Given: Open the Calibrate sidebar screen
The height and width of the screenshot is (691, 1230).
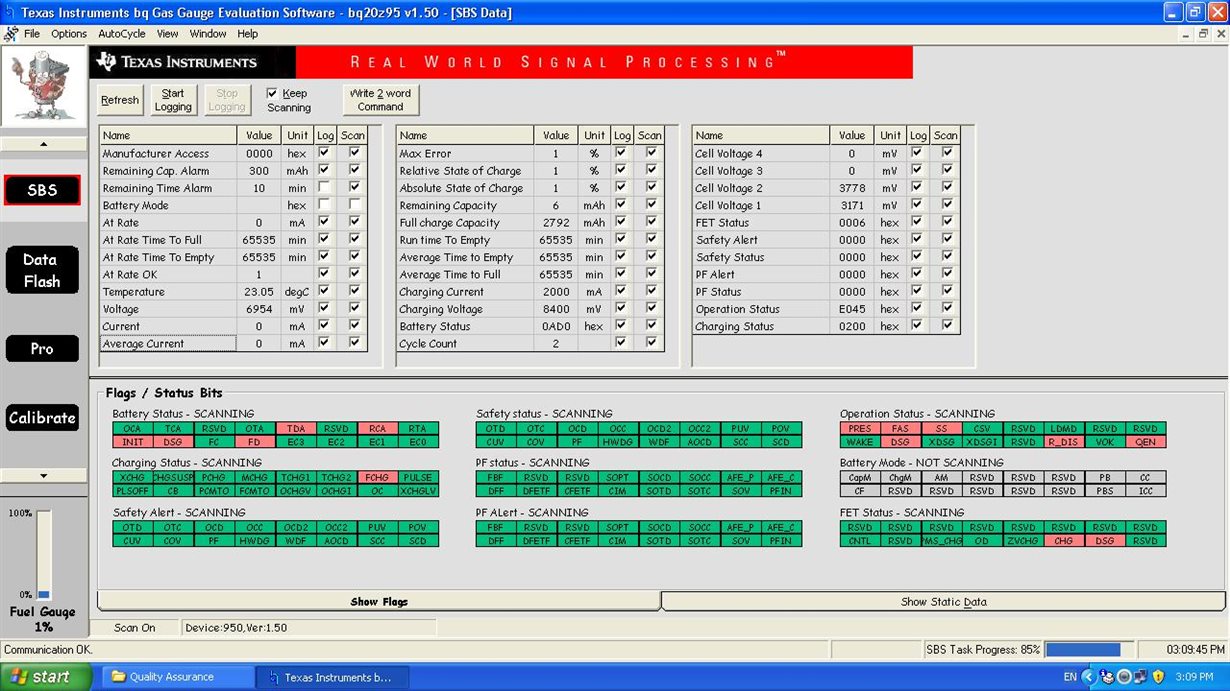Looking at the screenshot, I should coord(42,418).
